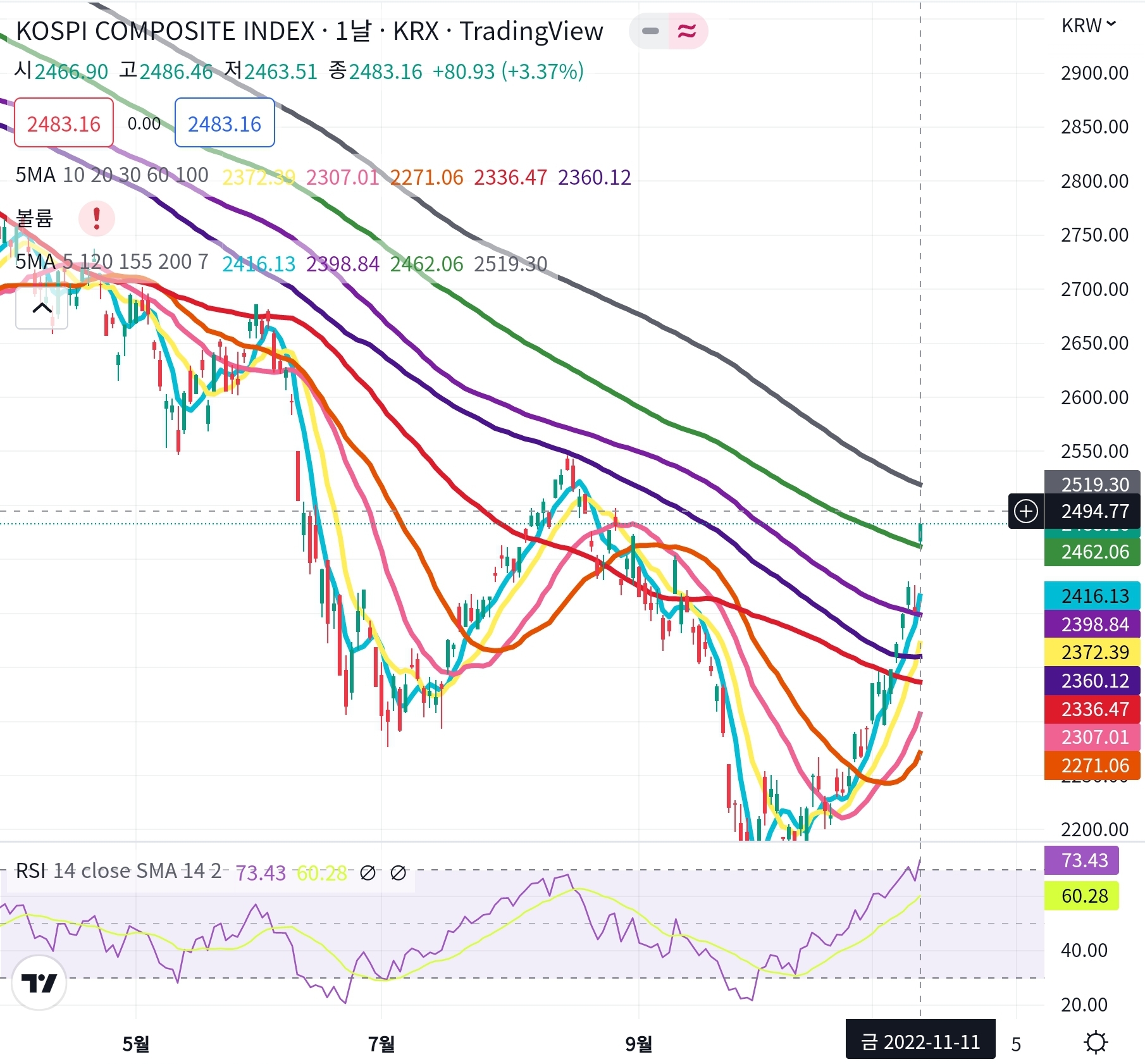Click the RSI SMA 60.28 axis label
This screenshot has height=1064, width=1145.
pos(1082,896)
